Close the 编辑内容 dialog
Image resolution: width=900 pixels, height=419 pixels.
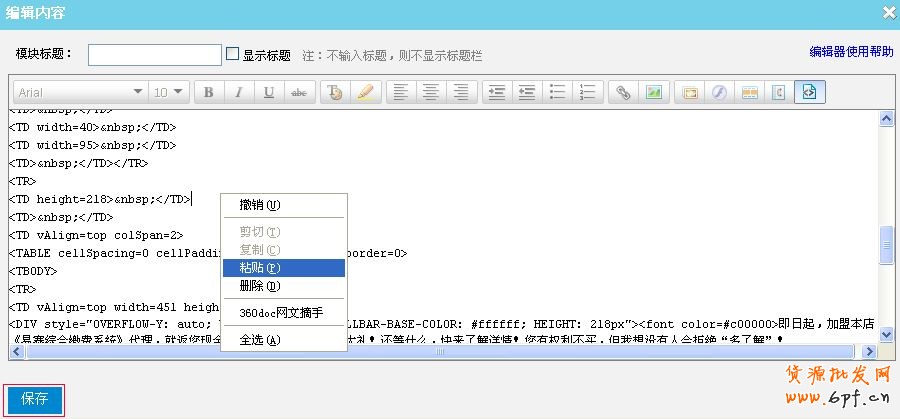click(x=888, y=12)
